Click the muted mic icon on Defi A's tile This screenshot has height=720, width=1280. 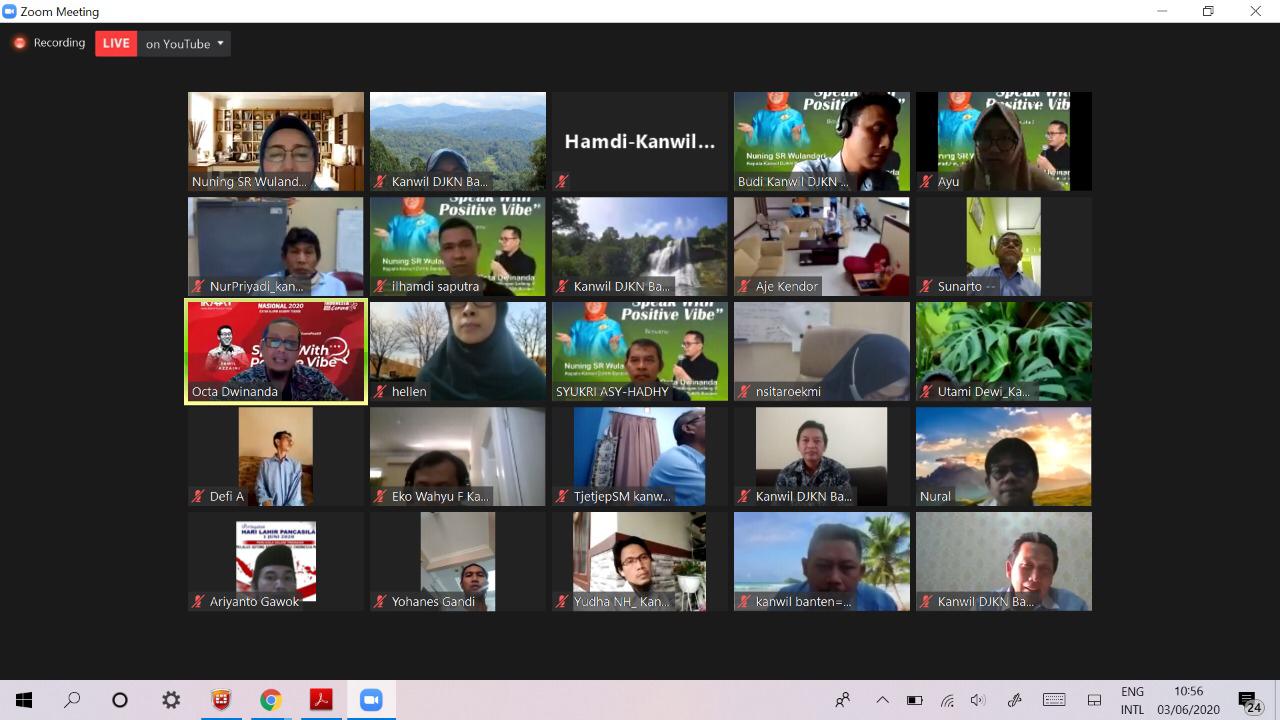click(198, 497)
